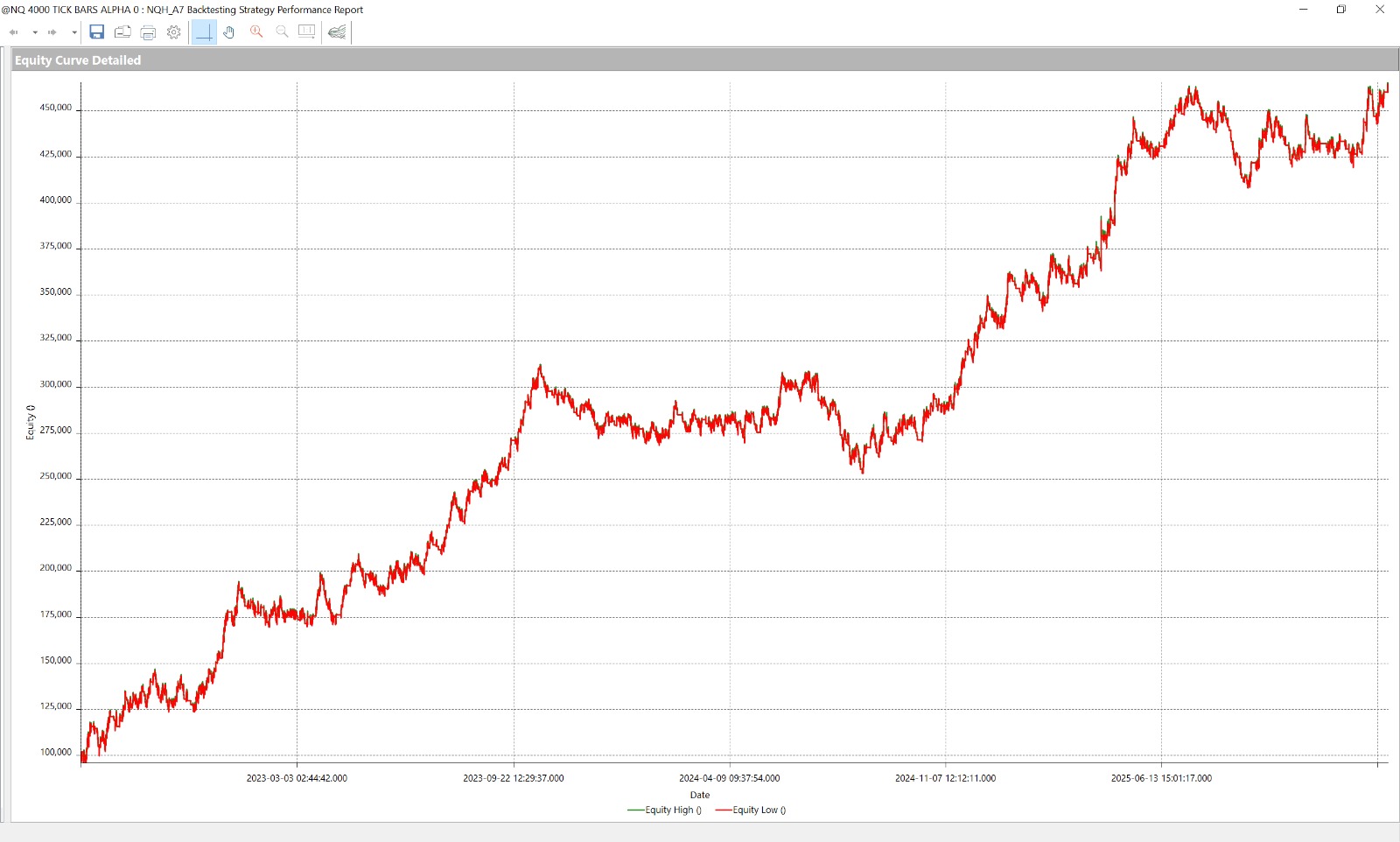Click the red zoom in magnifier

click(256, 32)
